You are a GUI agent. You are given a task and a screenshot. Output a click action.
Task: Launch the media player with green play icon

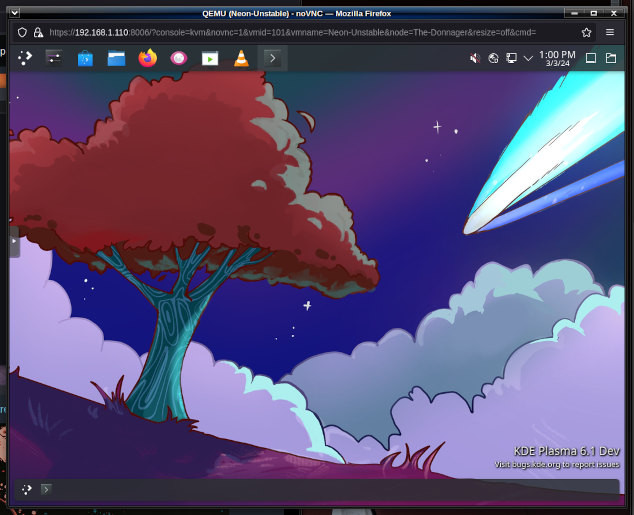coord(210,58)
